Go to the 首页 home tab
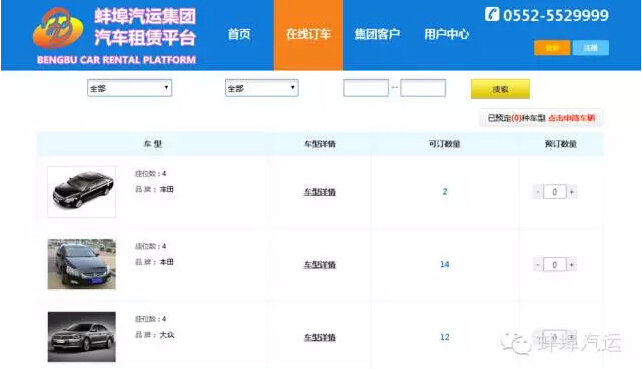The height and width of the screenshot is (369, 642). tap(239, 34)
